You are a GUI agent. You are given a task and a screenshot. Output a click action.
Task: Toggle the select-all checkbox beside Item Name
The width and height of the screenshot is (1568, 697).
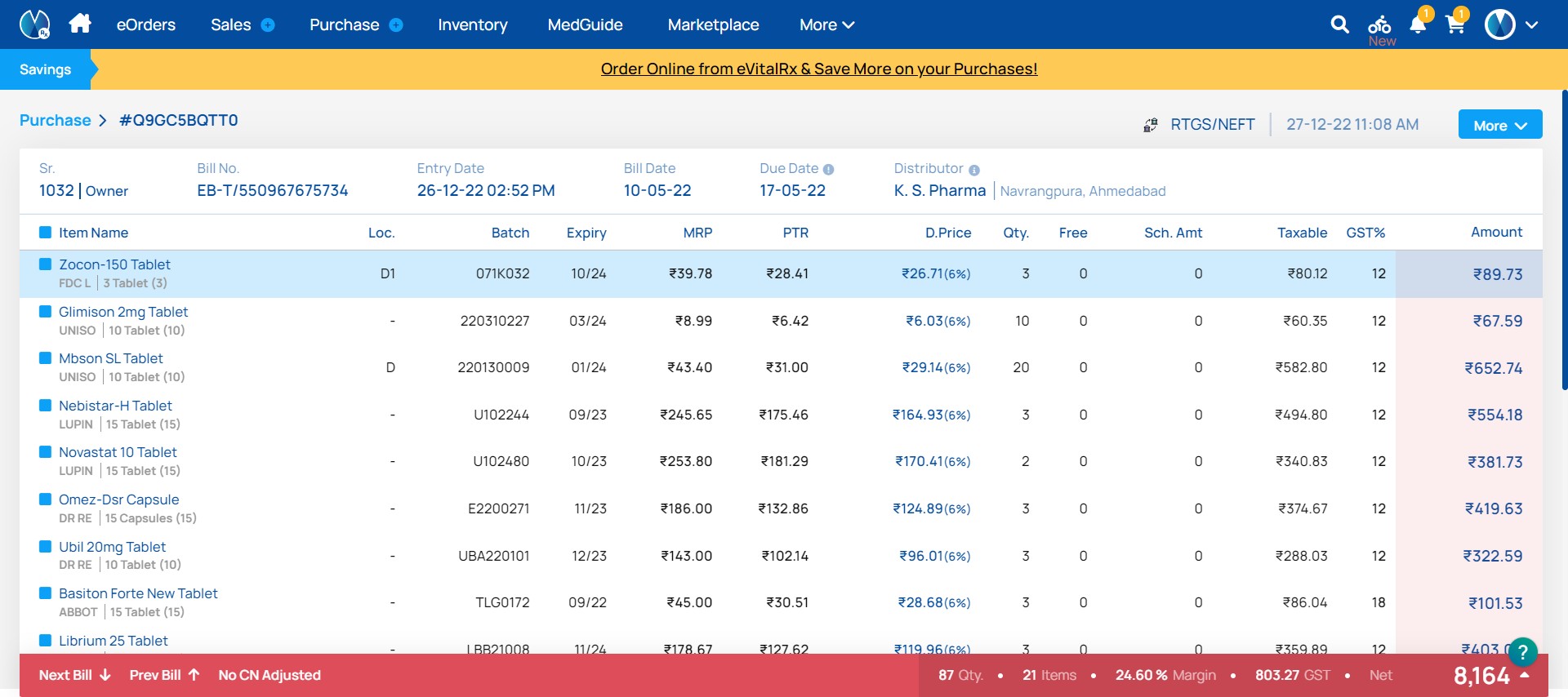[46, 233]
